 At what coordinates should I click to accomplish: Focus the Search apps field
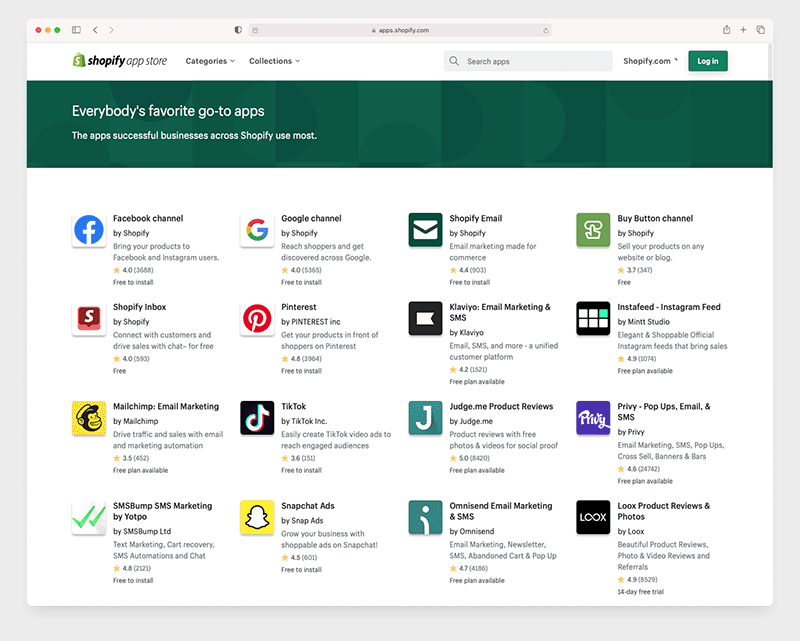point(528,61)
